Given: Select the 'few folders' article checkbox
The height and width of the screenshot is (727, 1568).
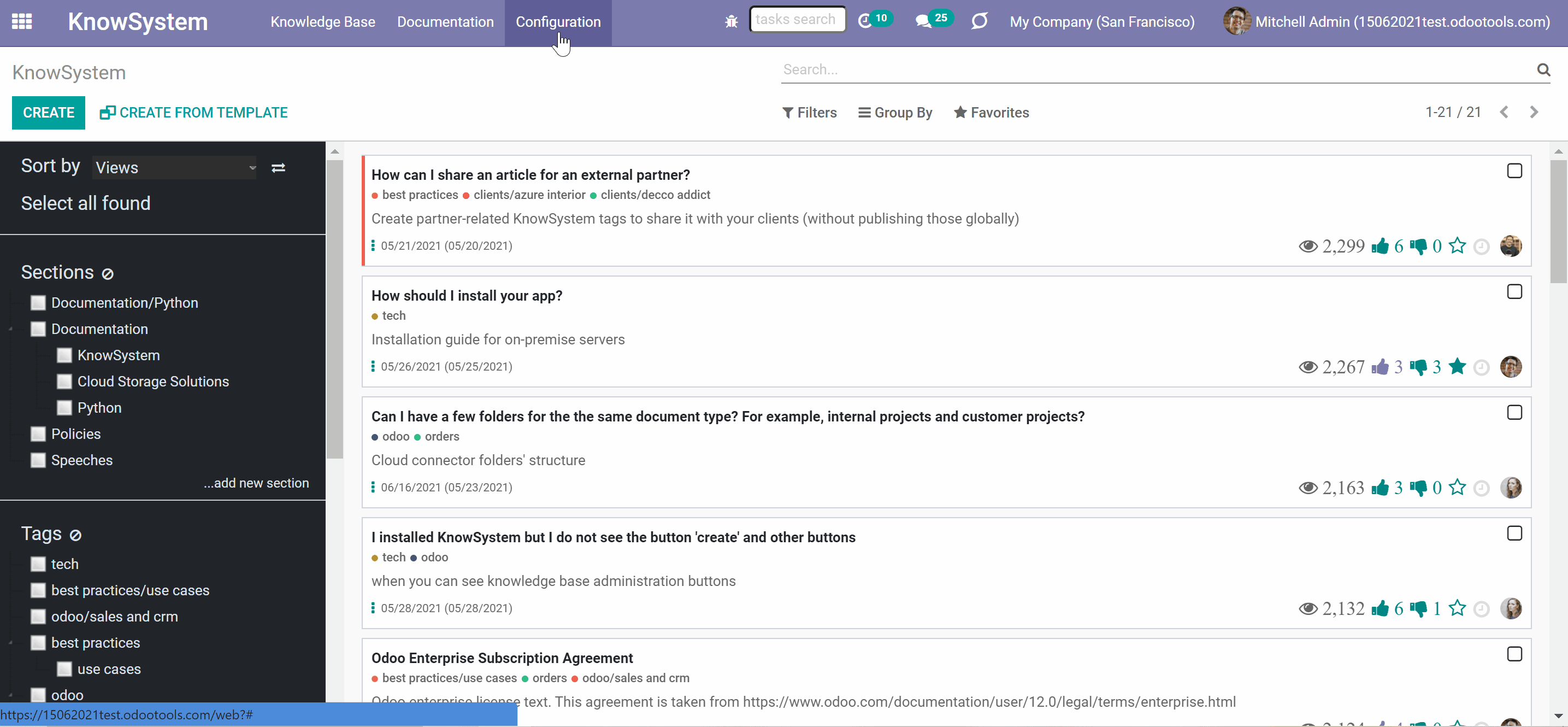Looking at the screenshot, I should coord(1514,413).
